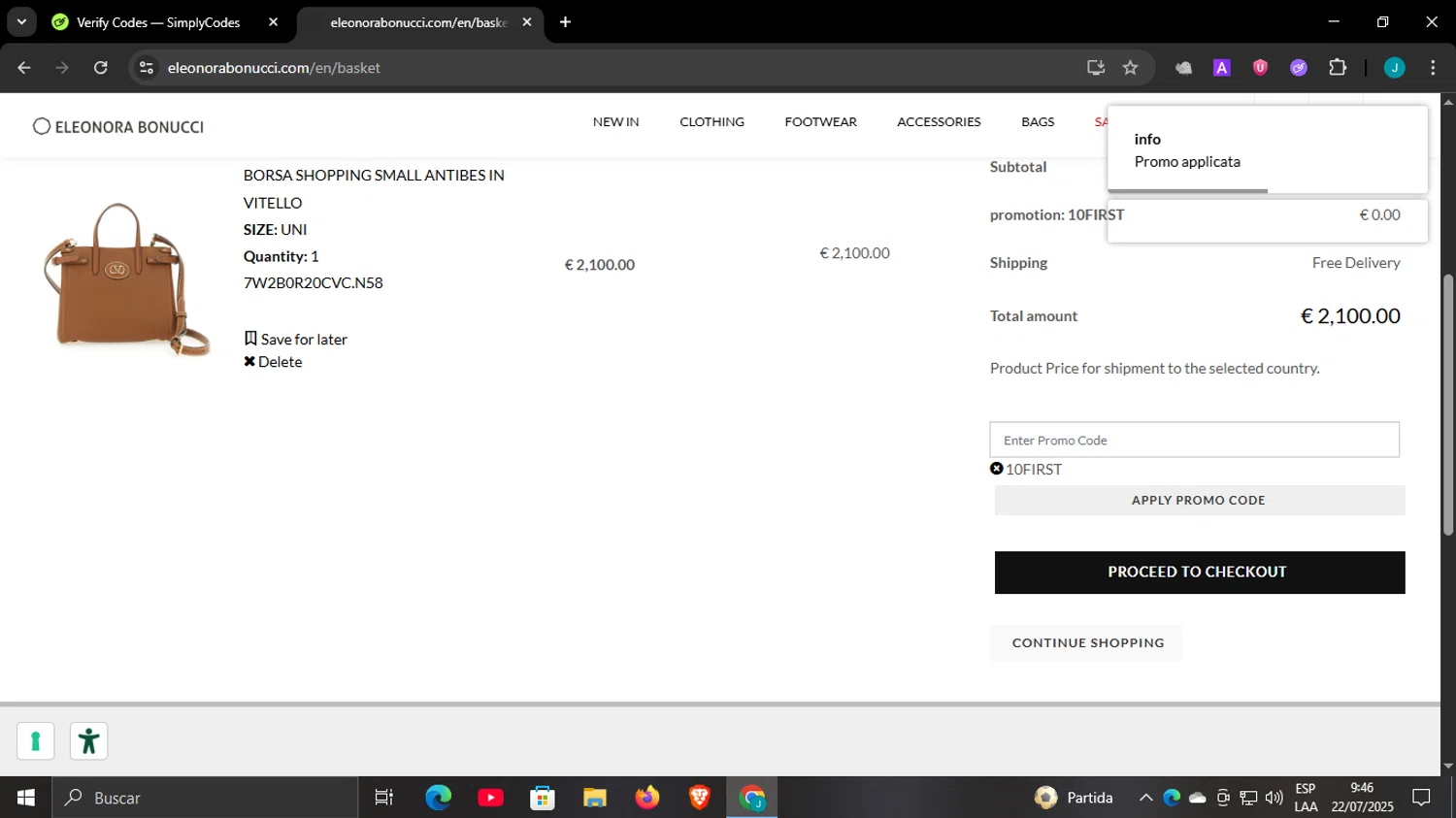The width and height of the screenshot is (1456, 818).
Task: Focus the address bar URL
Action: point(274,68)
